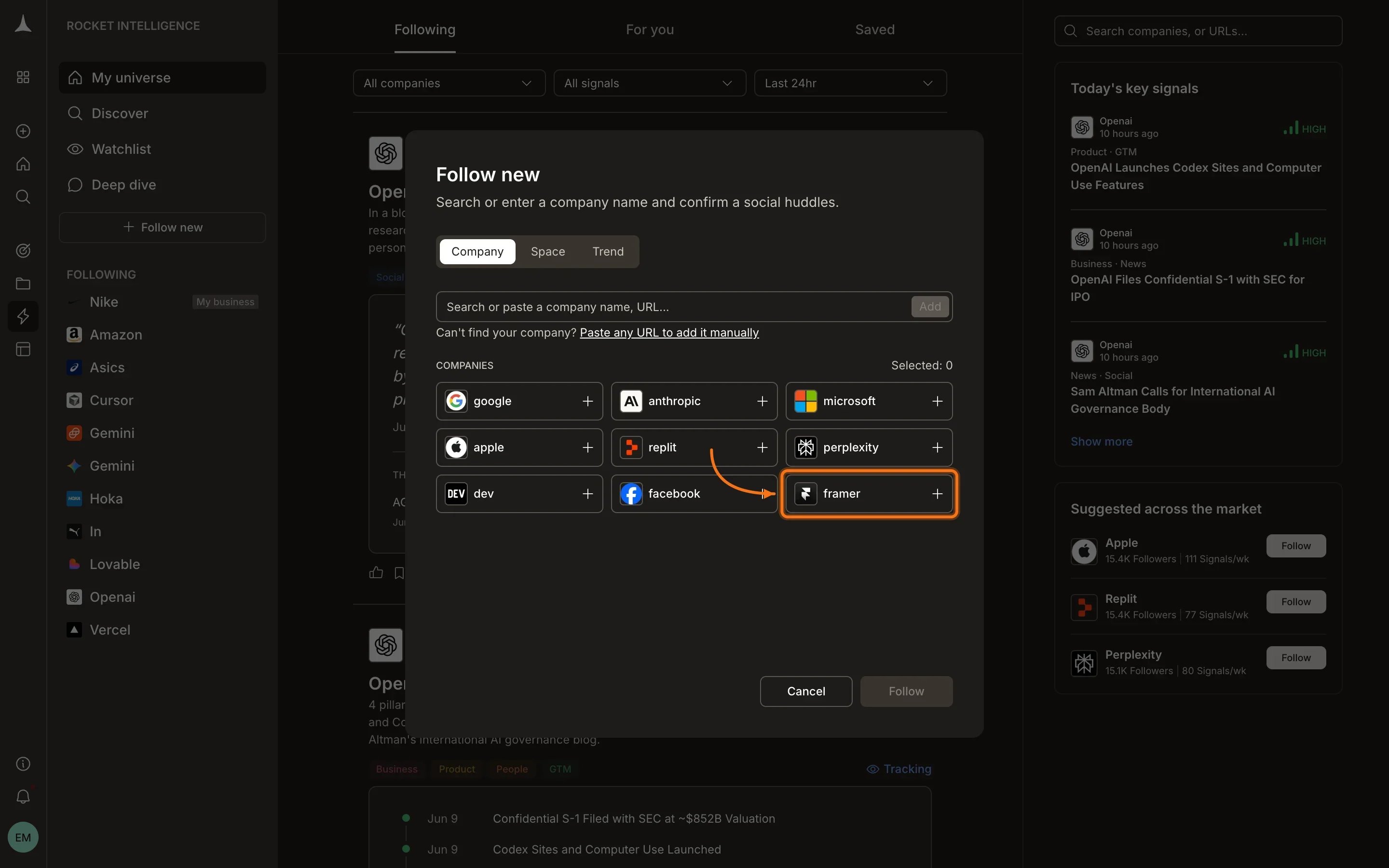1389x868 pixels.
Task: Click the Apple logo in suggested list
Action: click(1084, 551)
